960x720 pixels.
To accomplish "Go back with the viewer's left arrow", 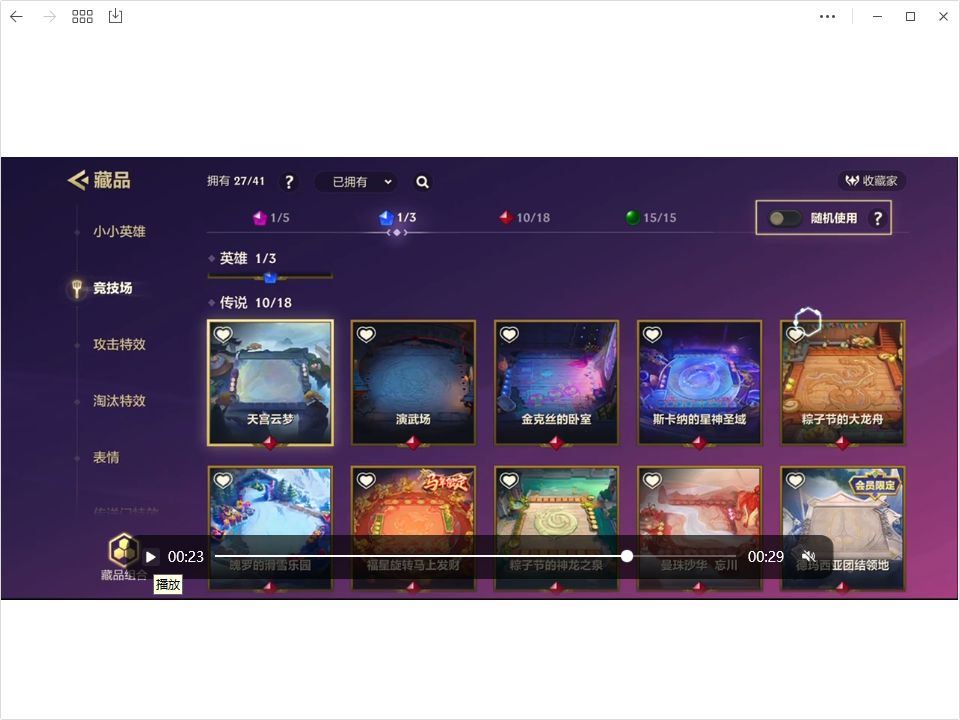I will (17, 17).
